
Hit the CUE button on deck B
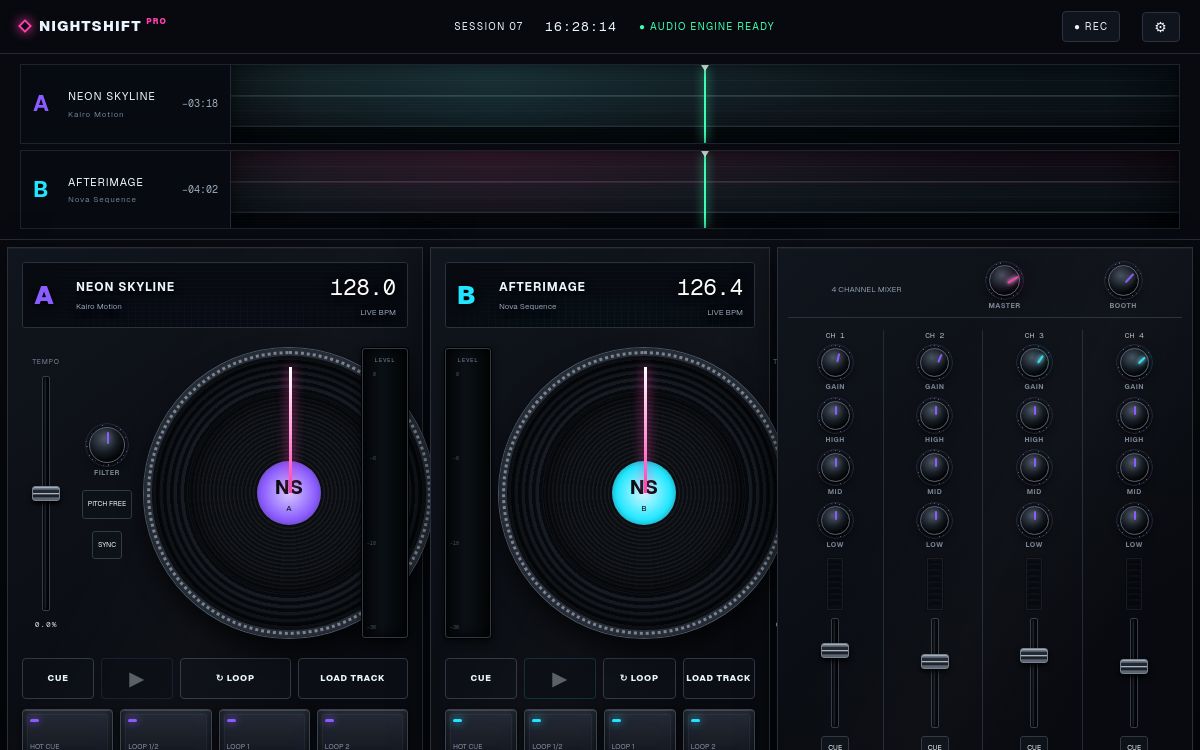coord(481,679)
